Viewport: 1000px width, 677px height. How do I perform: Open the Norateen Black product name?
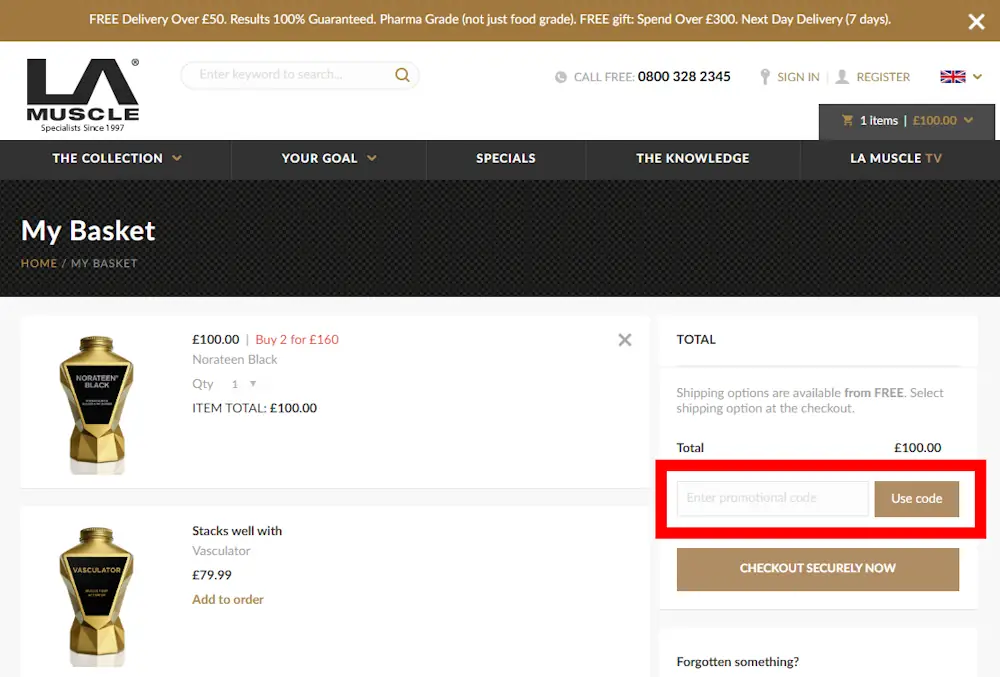[x=235, y=360]
